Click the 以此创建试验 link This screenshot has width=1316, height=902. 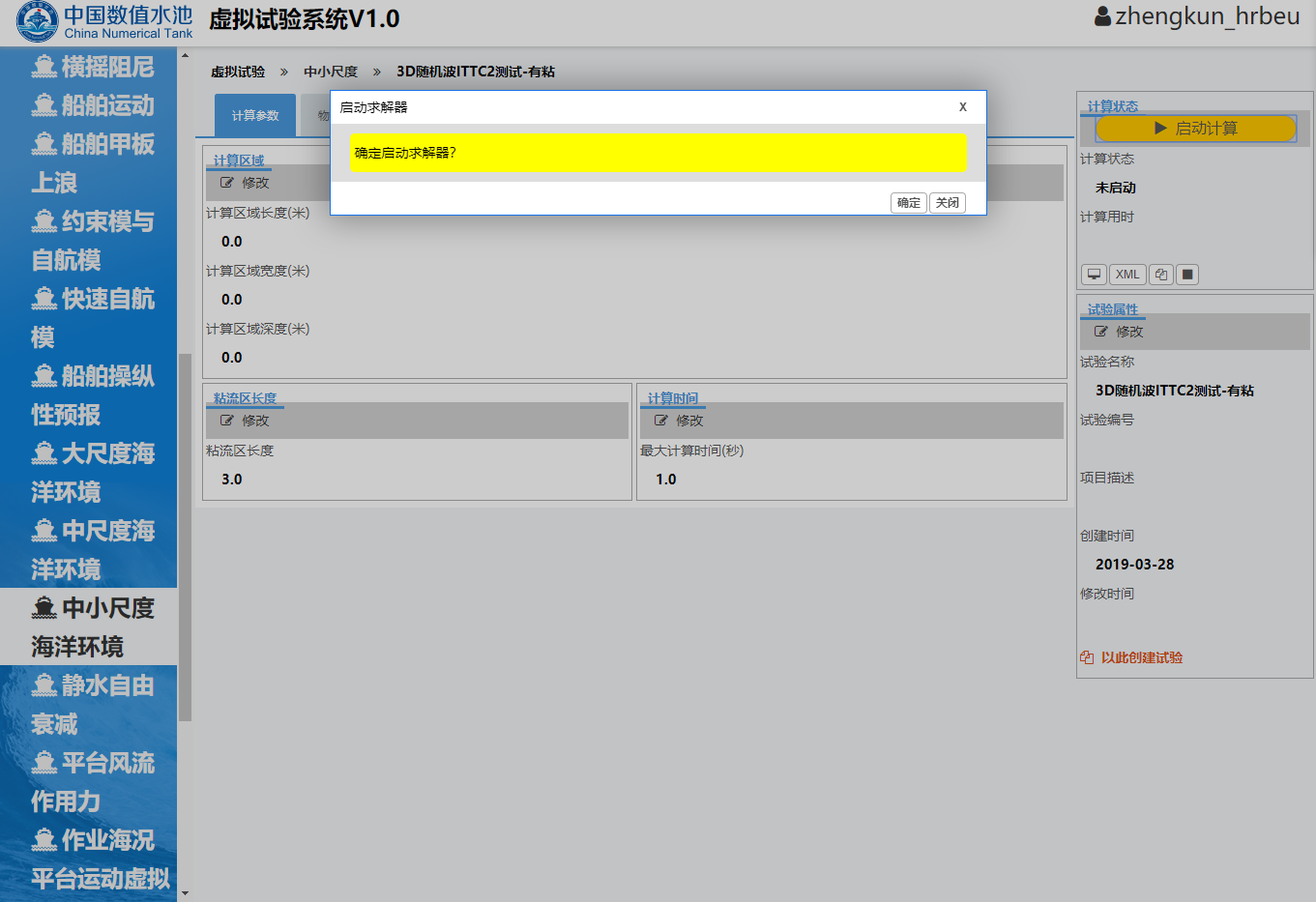pyautogui.click(x=1141, y=657)
